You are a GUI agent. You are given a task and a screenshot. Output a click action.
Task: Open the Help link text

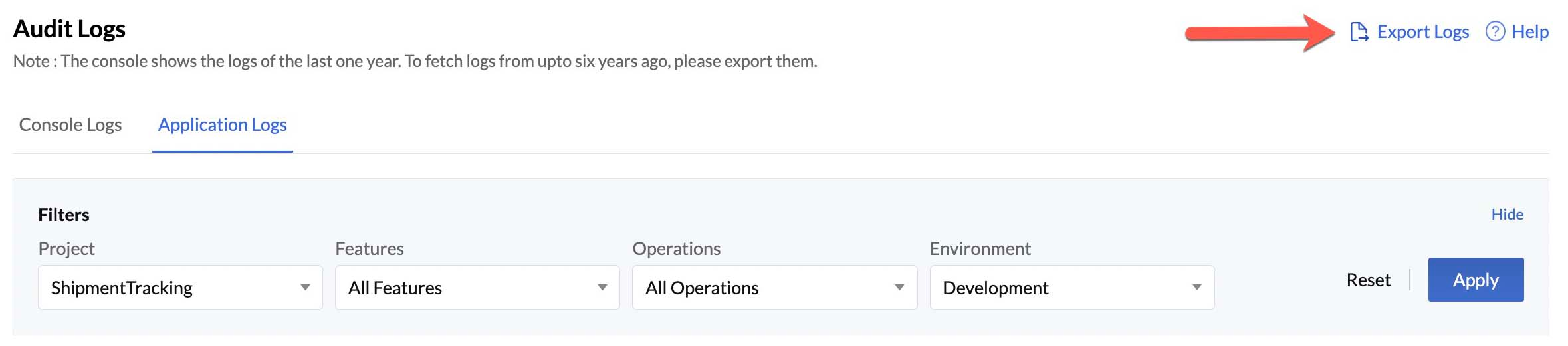coord(1529,32)
